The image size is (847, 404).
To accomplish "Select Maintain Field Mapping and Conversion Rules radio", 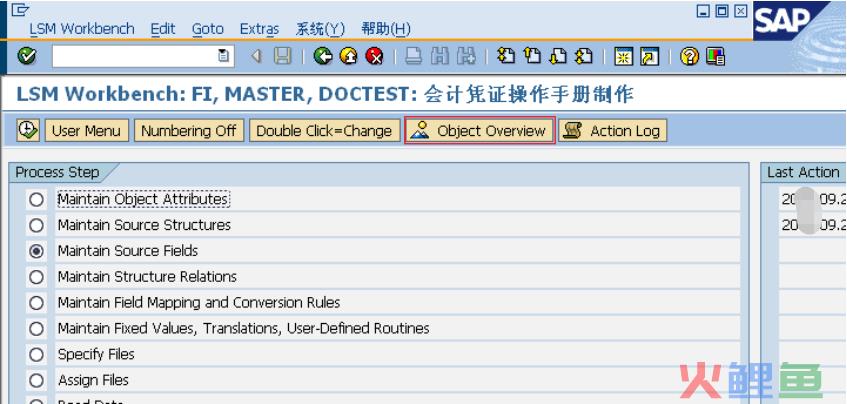I will click(x=36, y=303).
